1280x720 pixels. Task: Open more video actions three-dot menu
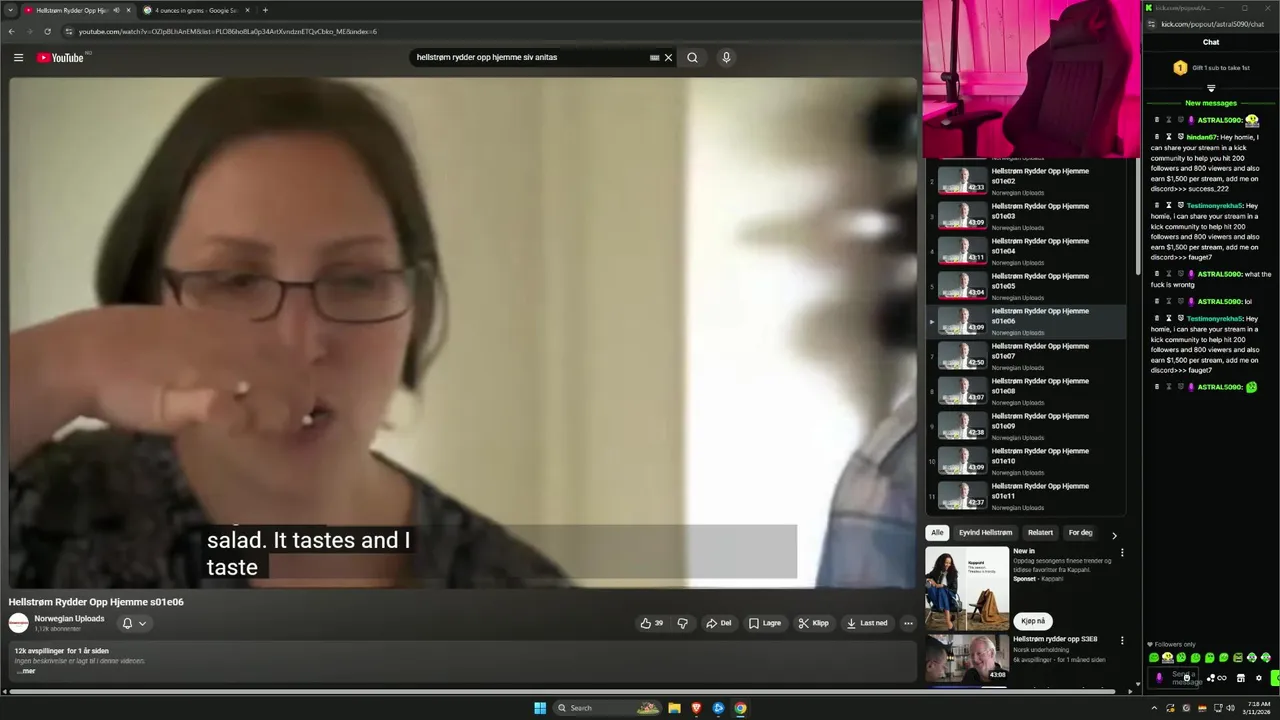point(908,623)
